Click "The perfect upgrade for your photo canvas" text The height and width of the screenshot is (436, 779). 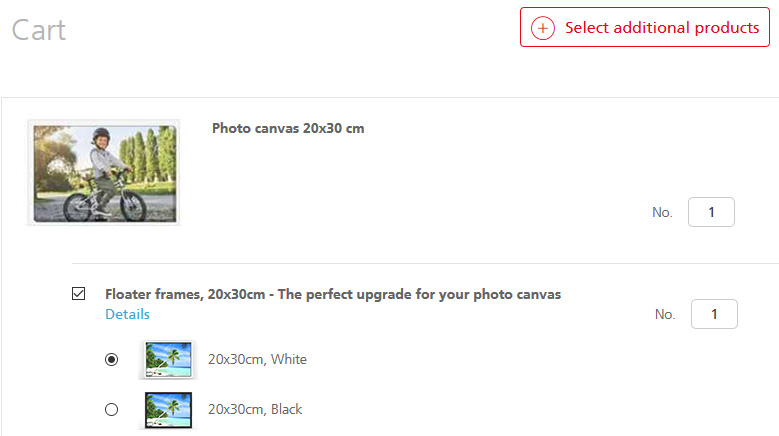(419, 294)
